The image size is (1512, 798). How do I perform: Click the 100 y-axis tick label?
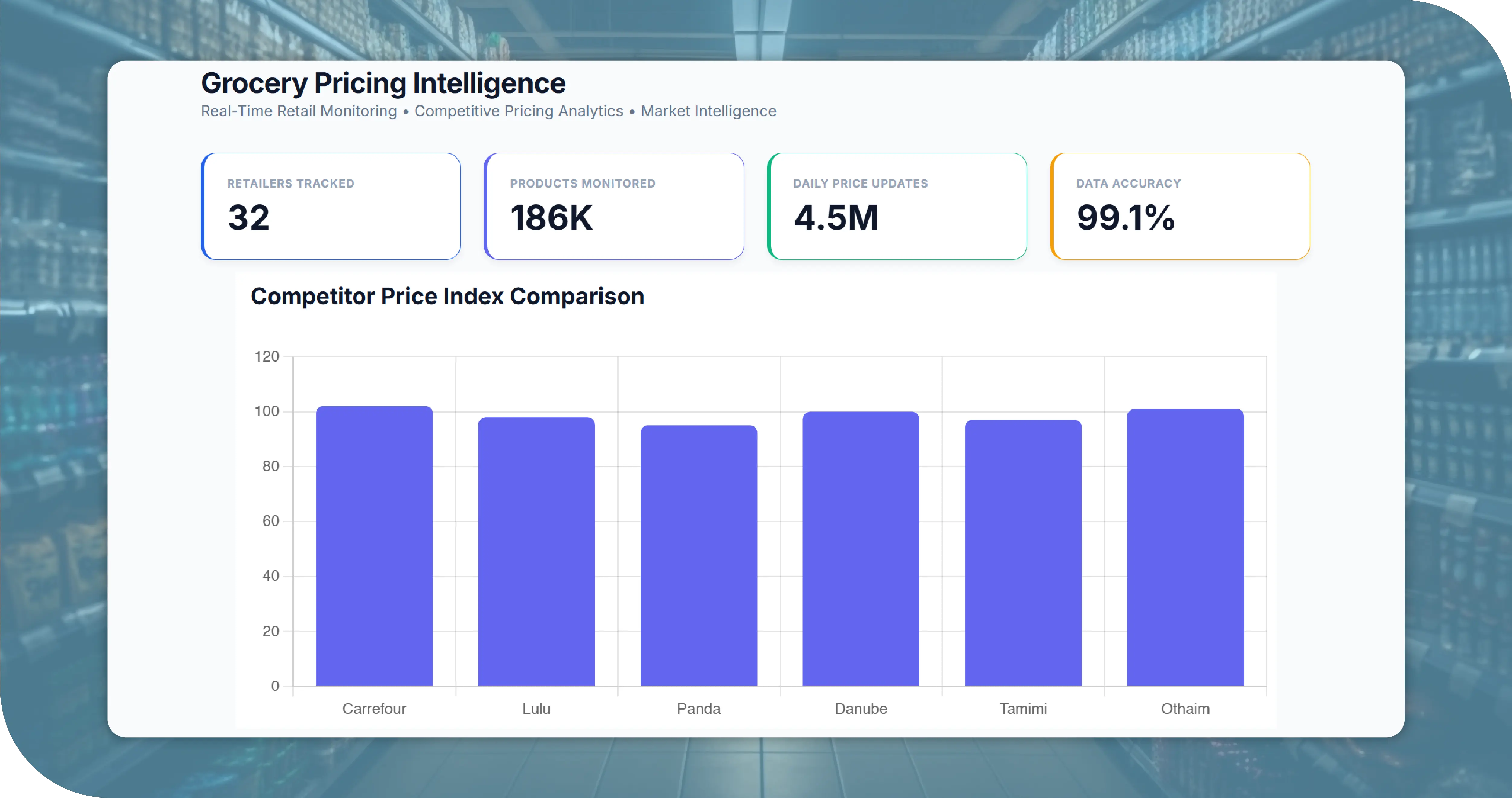click(267, 411)
